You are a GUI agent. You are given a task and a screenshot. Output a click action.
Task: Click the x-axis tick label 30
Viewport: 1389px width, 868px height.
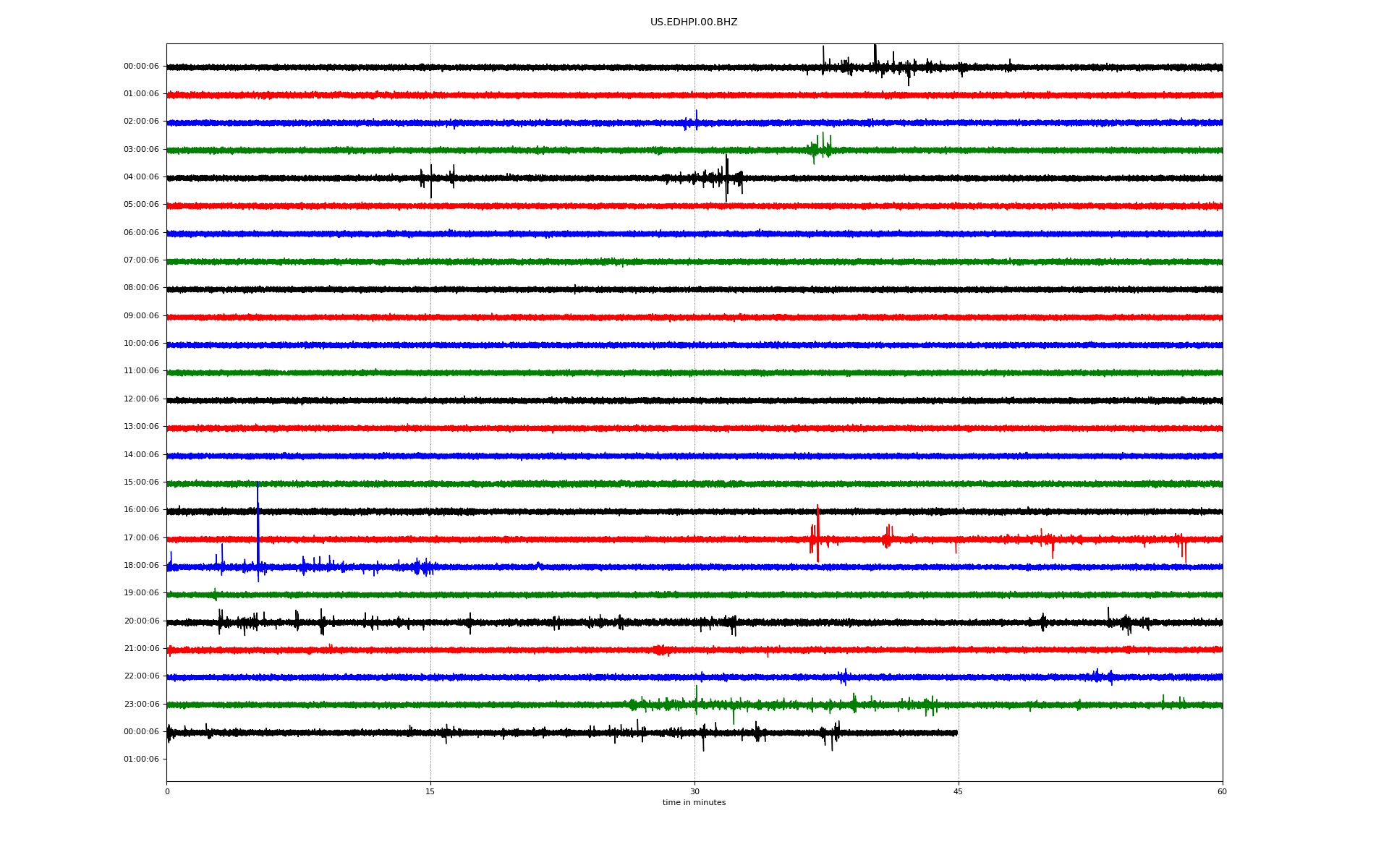[694, 792]
